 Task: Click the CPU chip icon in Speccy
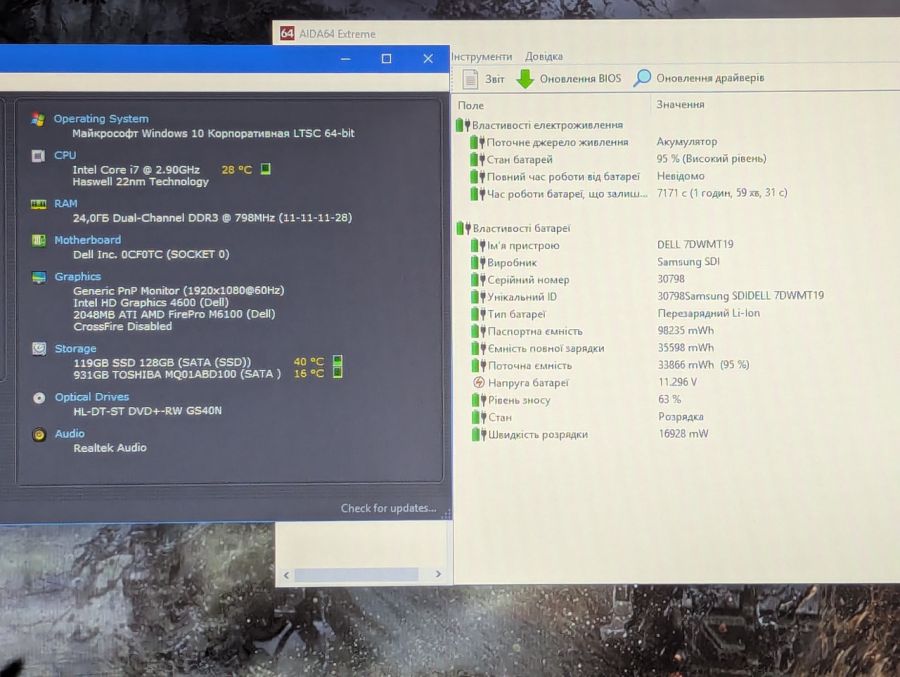[x=38, y=156]
